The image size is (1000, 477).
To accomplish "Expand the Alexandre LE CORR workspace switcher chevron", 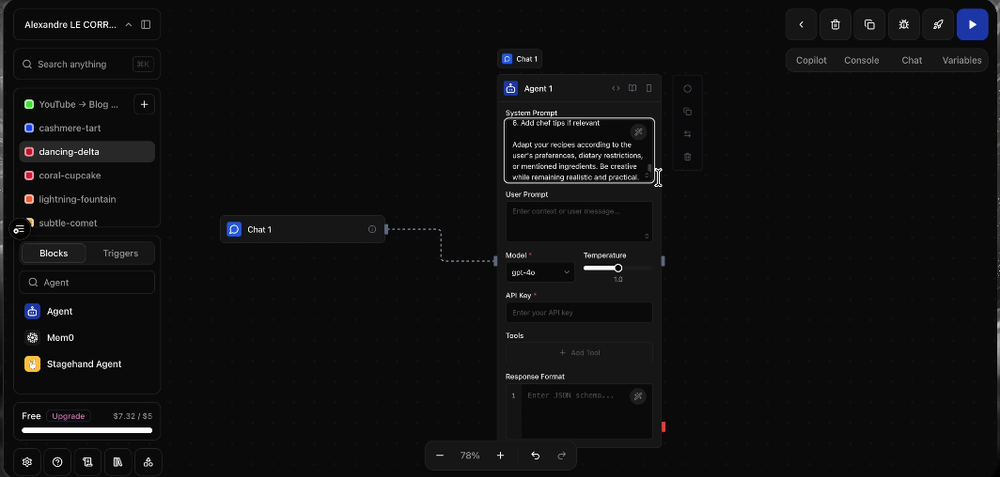I will click(x=129, y=25).
